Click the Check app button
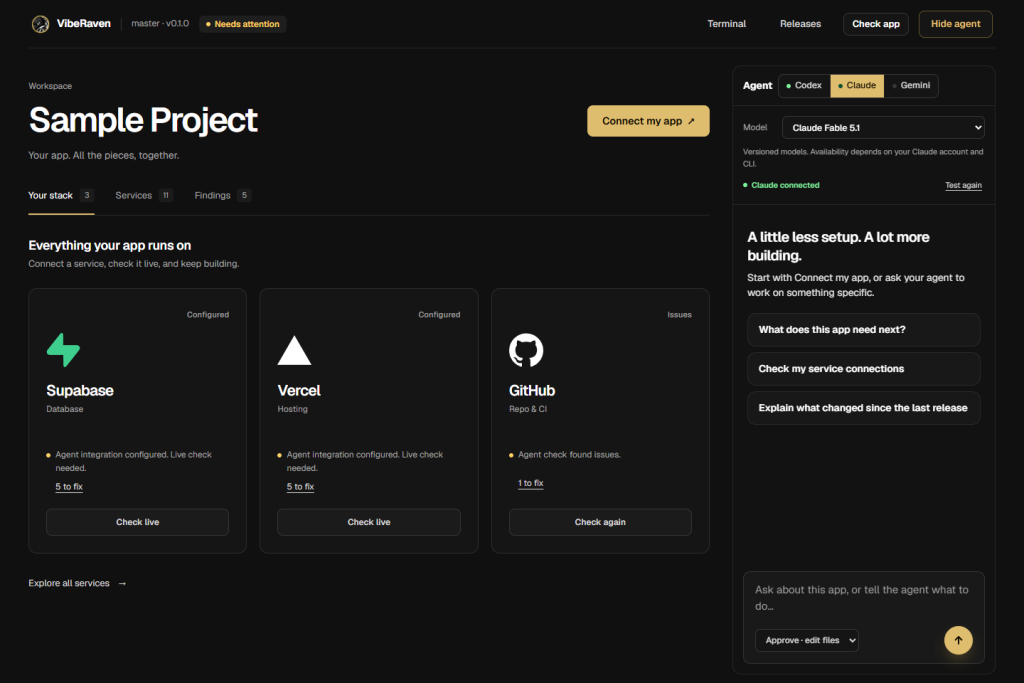 [x=876, y=24]
